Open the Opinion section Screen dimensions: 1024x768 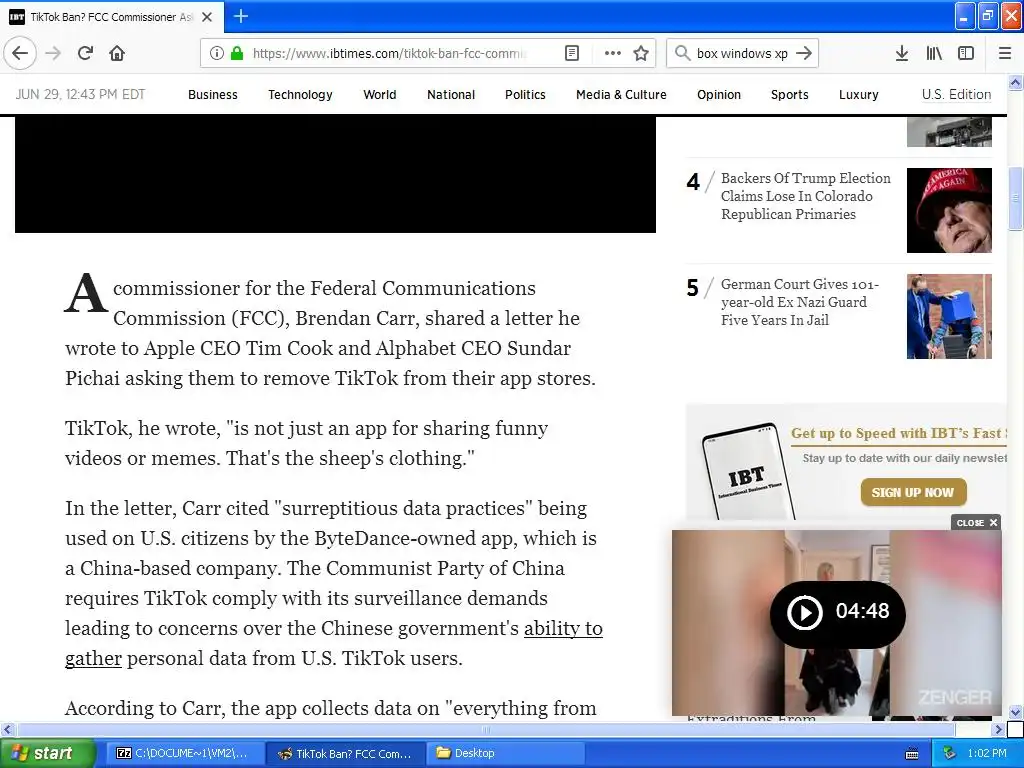718,95
